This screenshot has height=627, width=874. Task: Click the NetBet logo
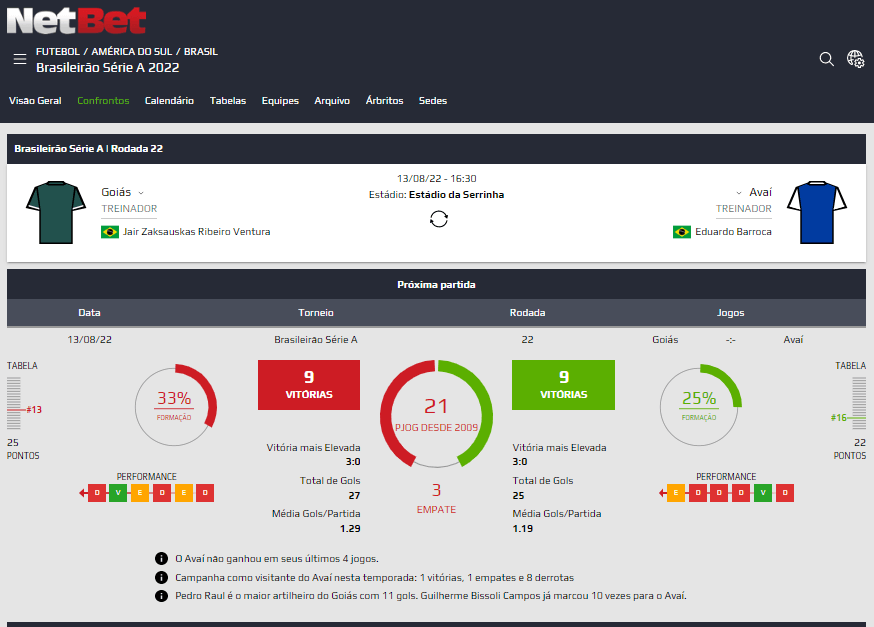click(77, 20)
